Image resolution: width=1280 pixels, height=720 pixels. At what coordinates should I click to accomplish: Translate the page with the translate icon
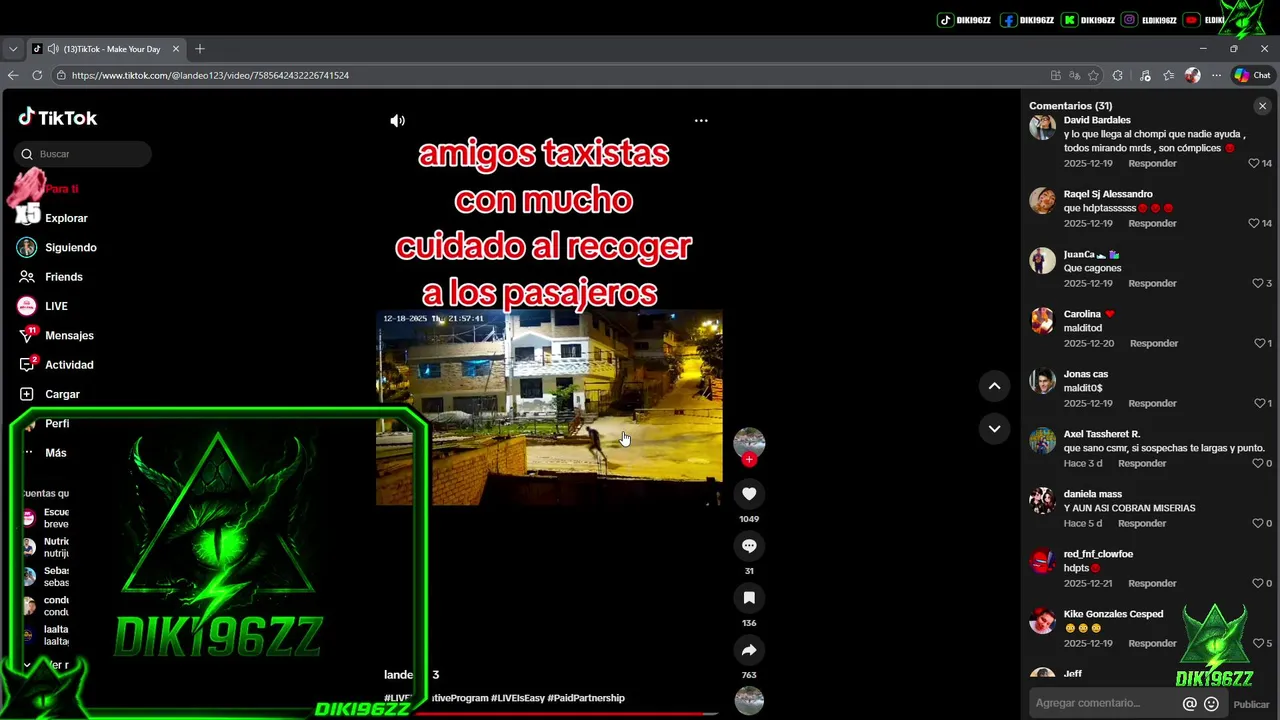(x=1074, y=75)
